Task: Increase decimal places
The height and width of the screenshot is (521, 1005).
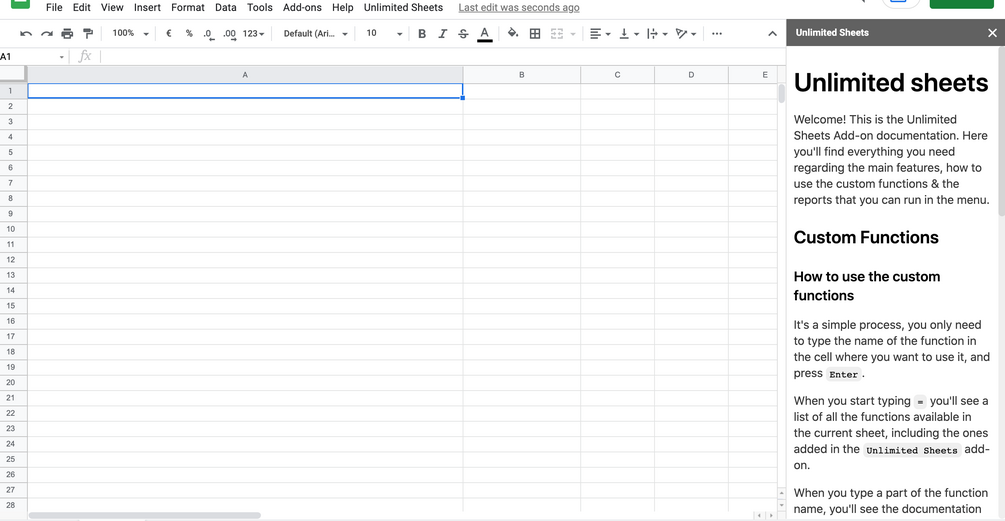Action: click(229, 34)
